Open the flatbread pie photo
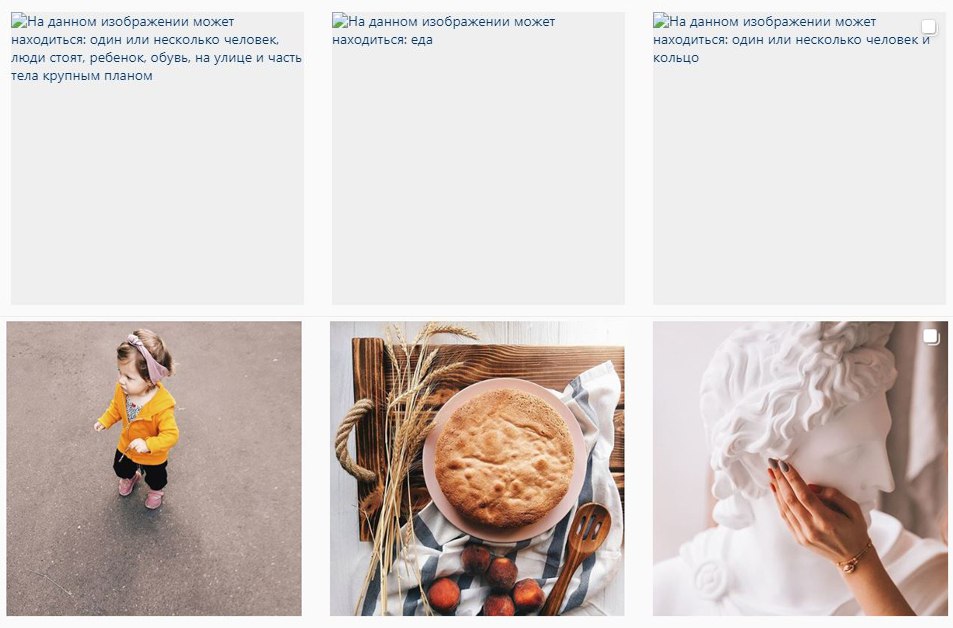This screenshot has width=953, height=628. [477, 468]
